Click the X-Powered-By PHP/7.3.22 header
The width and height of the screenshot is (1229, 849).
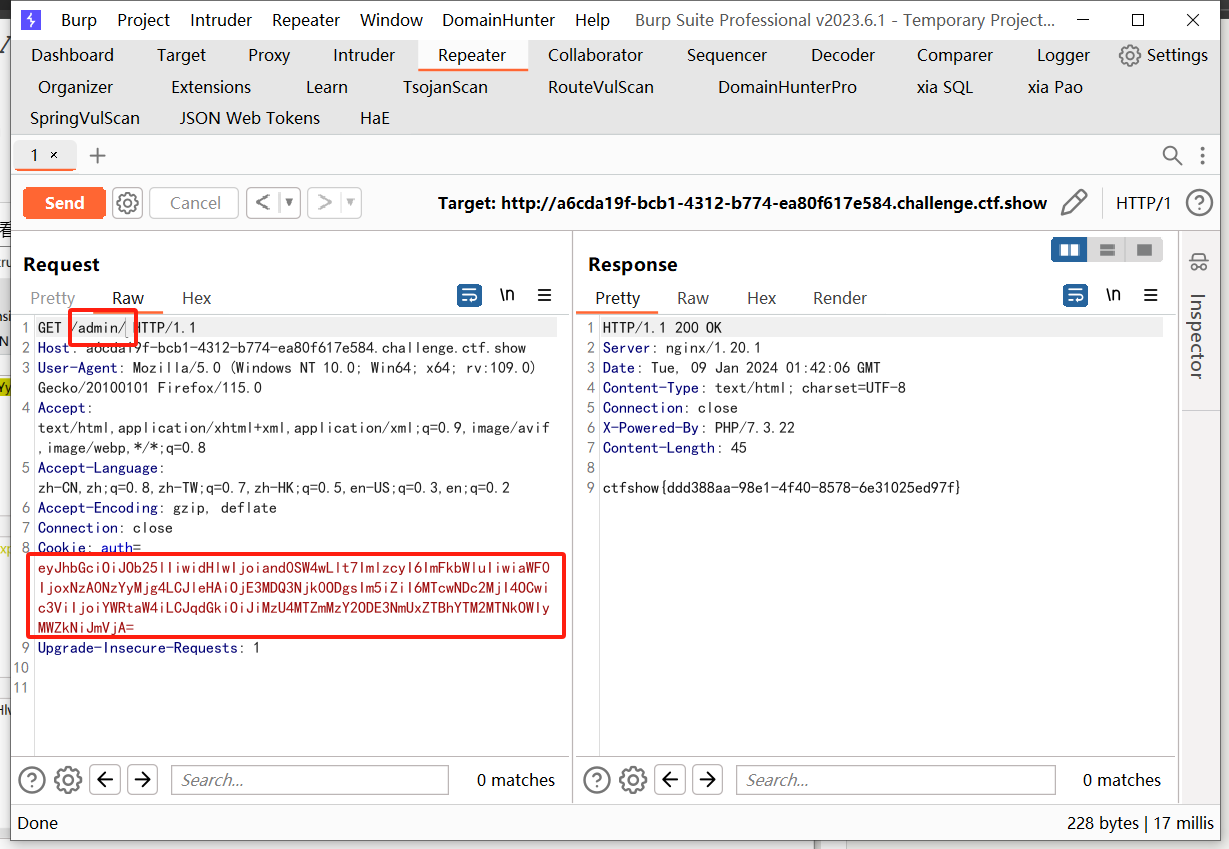[699, 428]
